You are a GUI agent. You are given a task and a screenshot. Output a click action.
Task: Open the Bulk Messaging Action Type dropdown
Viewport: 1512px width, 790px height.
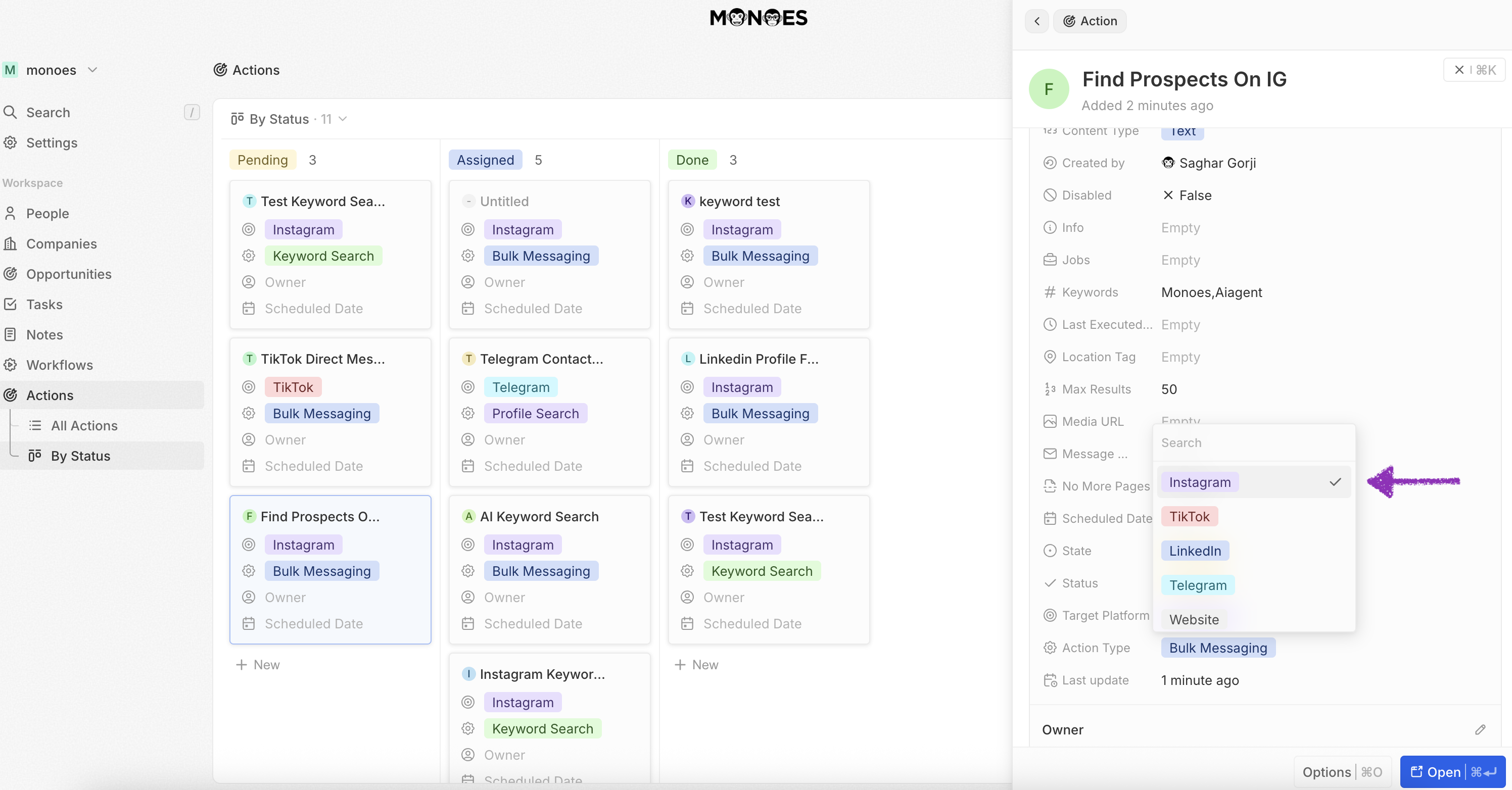pyautogui.click(x=1217, y=648)
